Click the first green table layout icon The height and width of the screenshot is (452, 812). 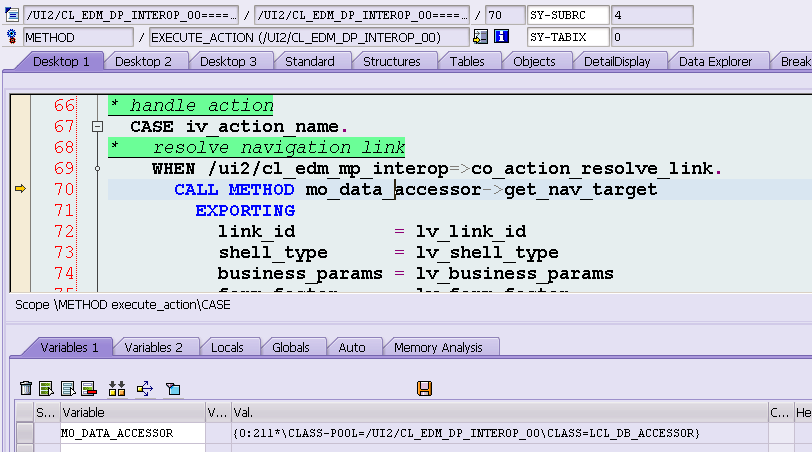47,388
